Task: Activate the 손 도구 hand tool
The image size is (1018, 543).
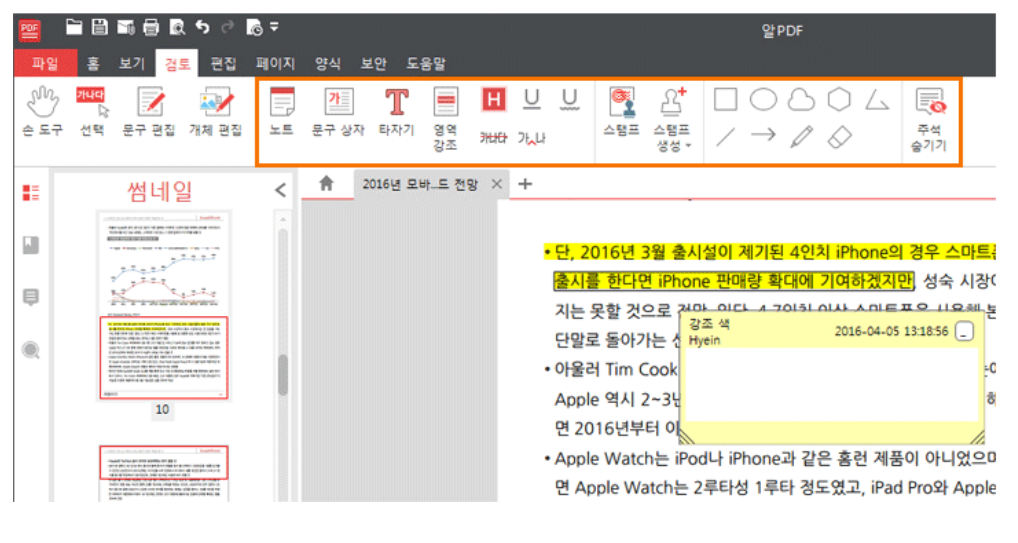Action: click(x=43, y=112)
